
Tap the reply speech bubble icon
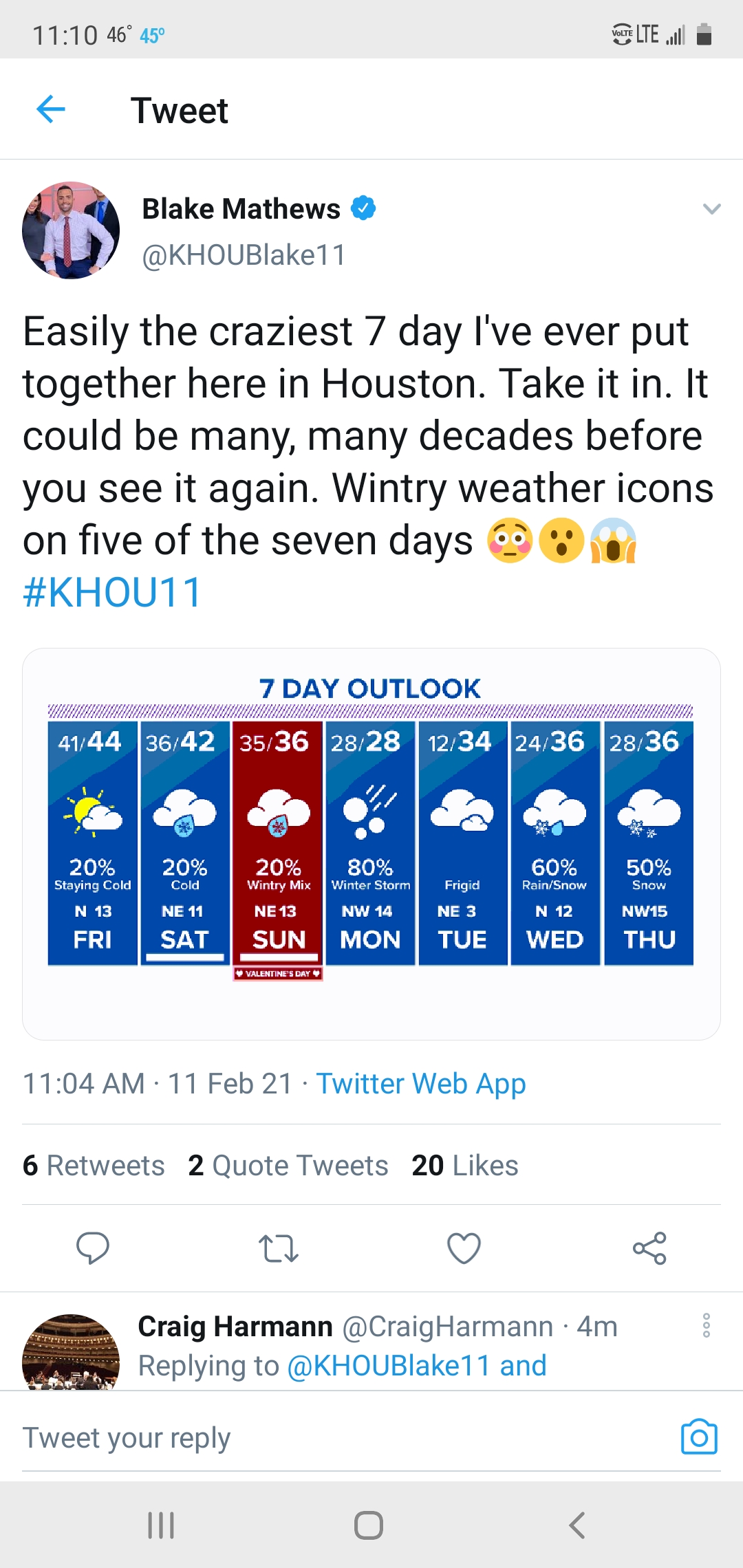(93, 1248)
